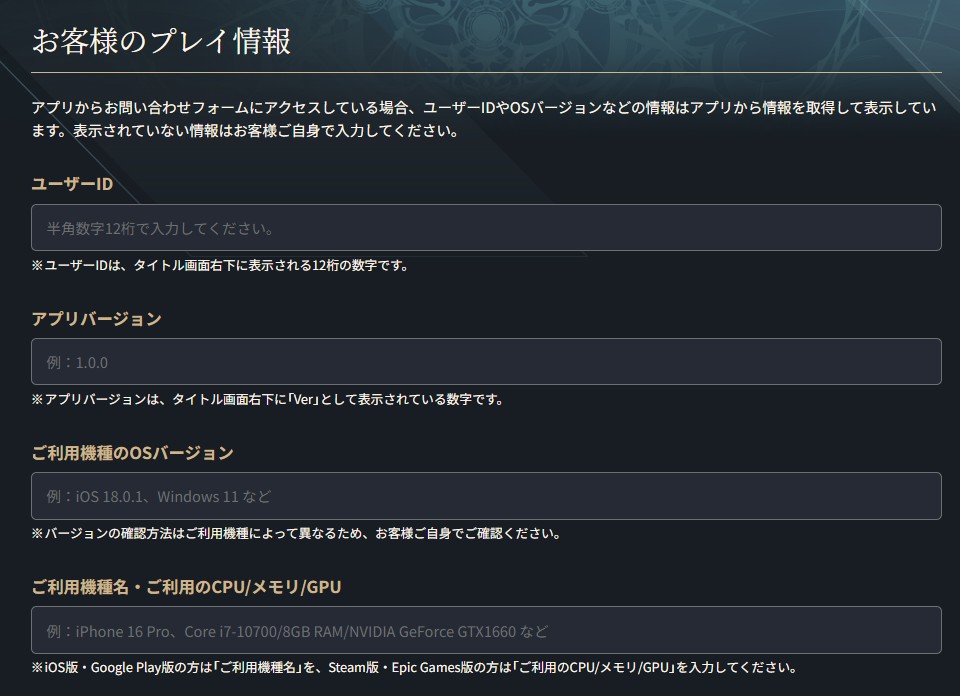Click the ユーザーID input field

[486, 228]
